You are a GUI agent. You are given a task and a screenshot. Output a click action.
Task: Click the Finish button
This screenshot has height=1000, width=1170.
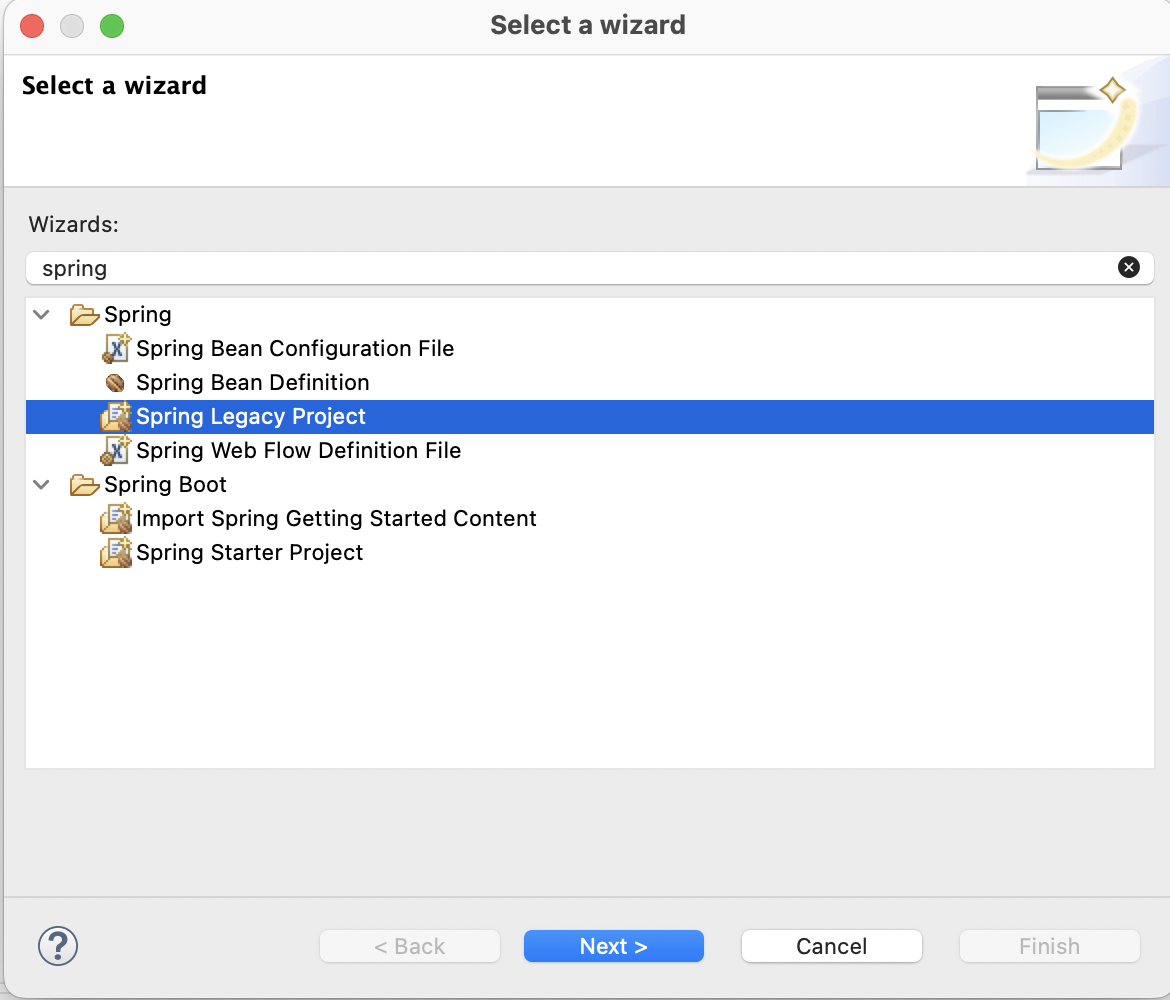1049,946
